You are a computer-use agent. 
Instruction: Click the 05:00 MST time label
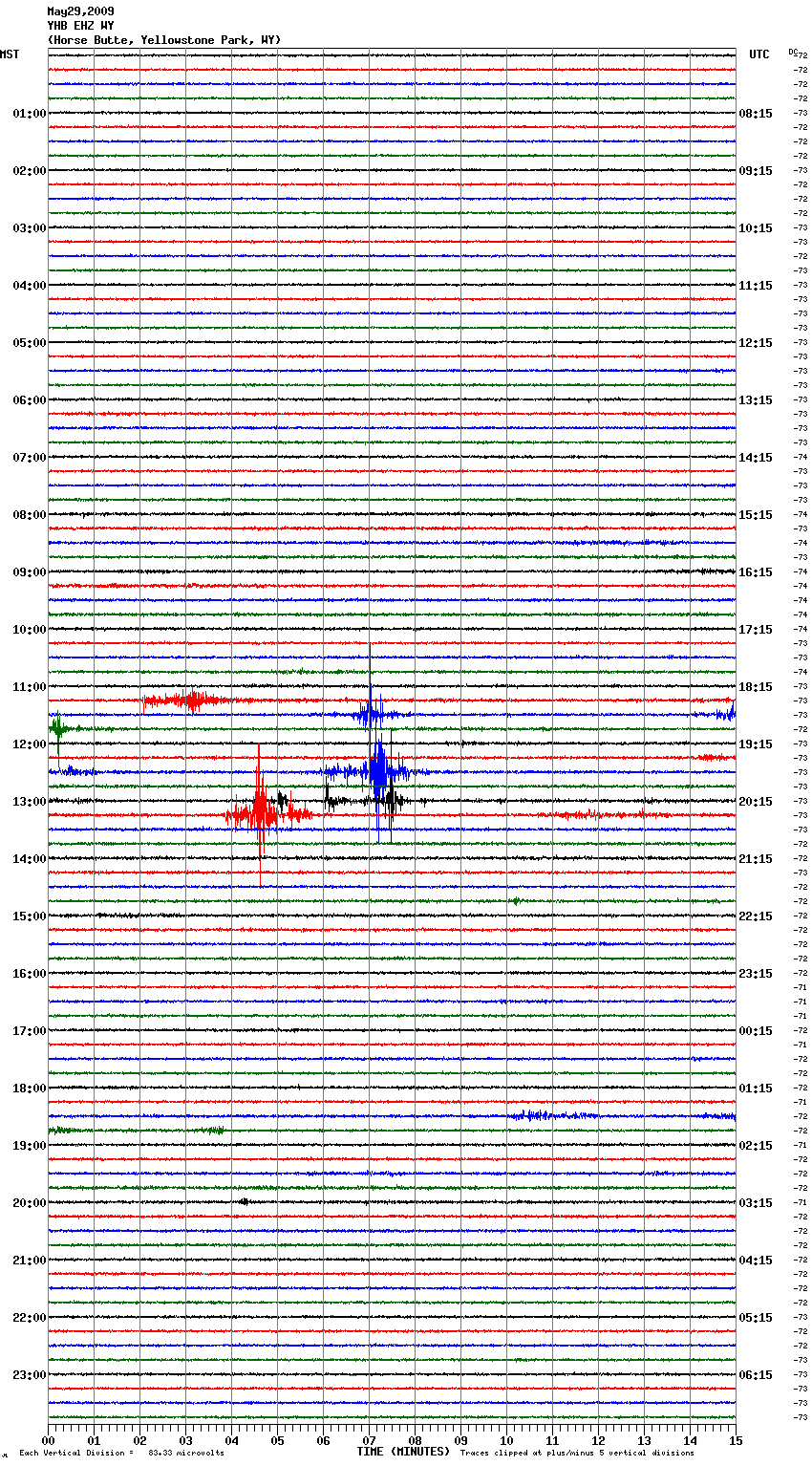point(29,343)
